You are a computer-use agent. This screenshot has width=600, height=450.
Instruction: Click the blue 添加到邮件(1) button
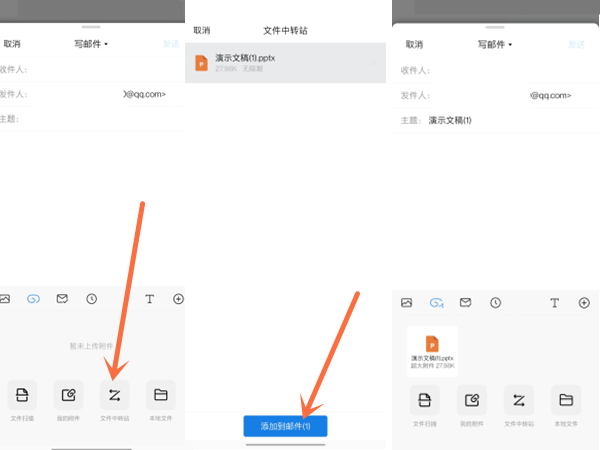click(285, 426)
